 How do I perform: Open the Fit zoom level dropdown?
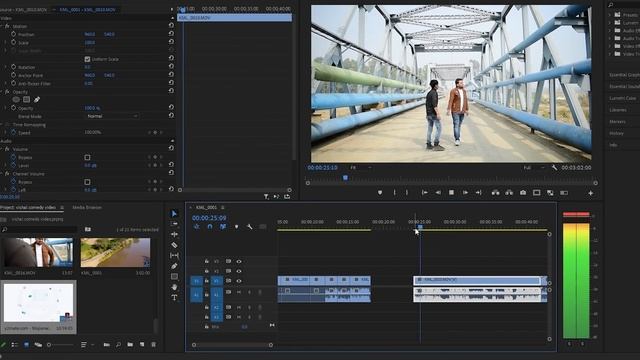(x=361, y=168)
